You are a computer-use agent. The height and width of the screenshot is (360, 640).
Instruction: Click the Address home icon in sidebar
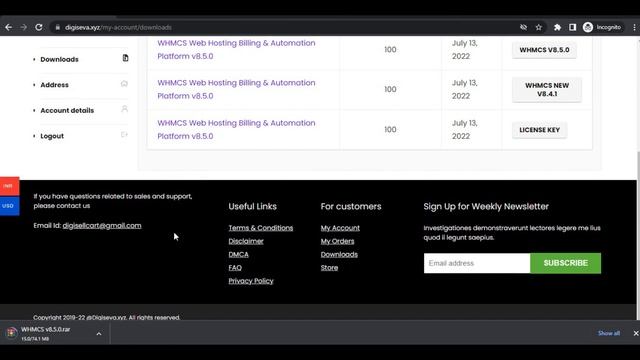124,84
